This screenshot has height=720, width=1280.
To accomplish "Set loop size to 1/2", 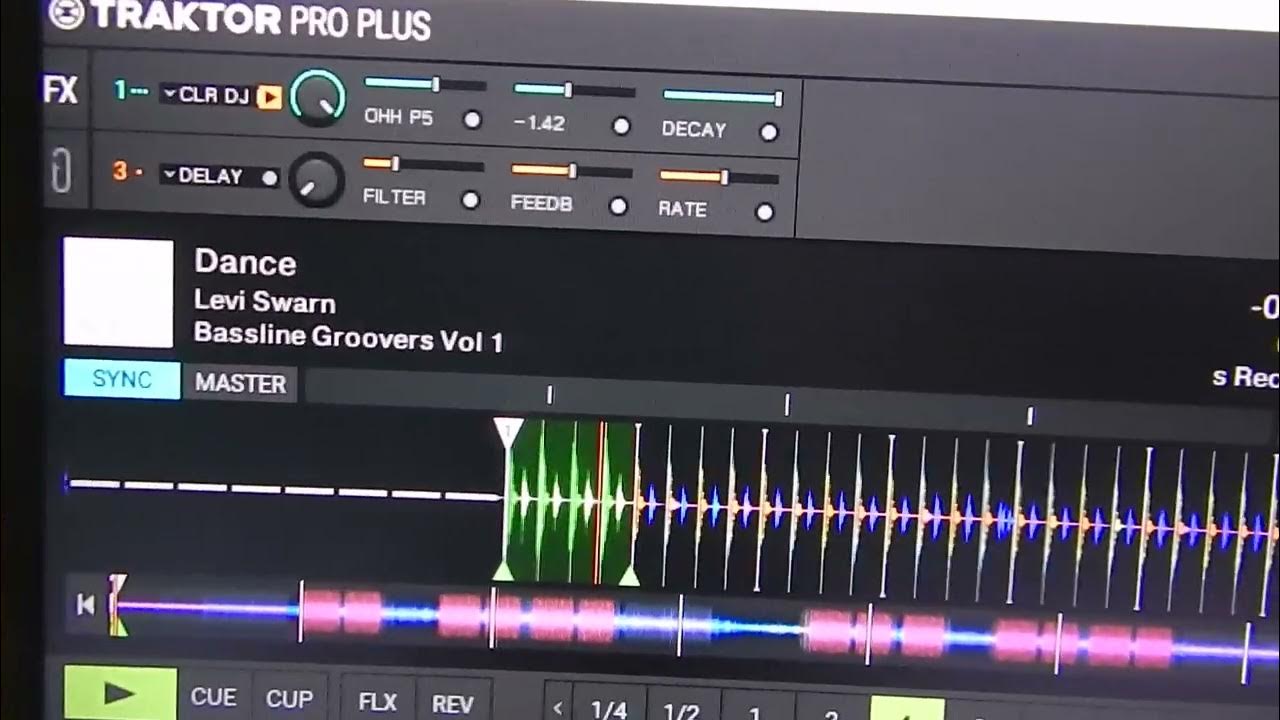I will point(682,710).
